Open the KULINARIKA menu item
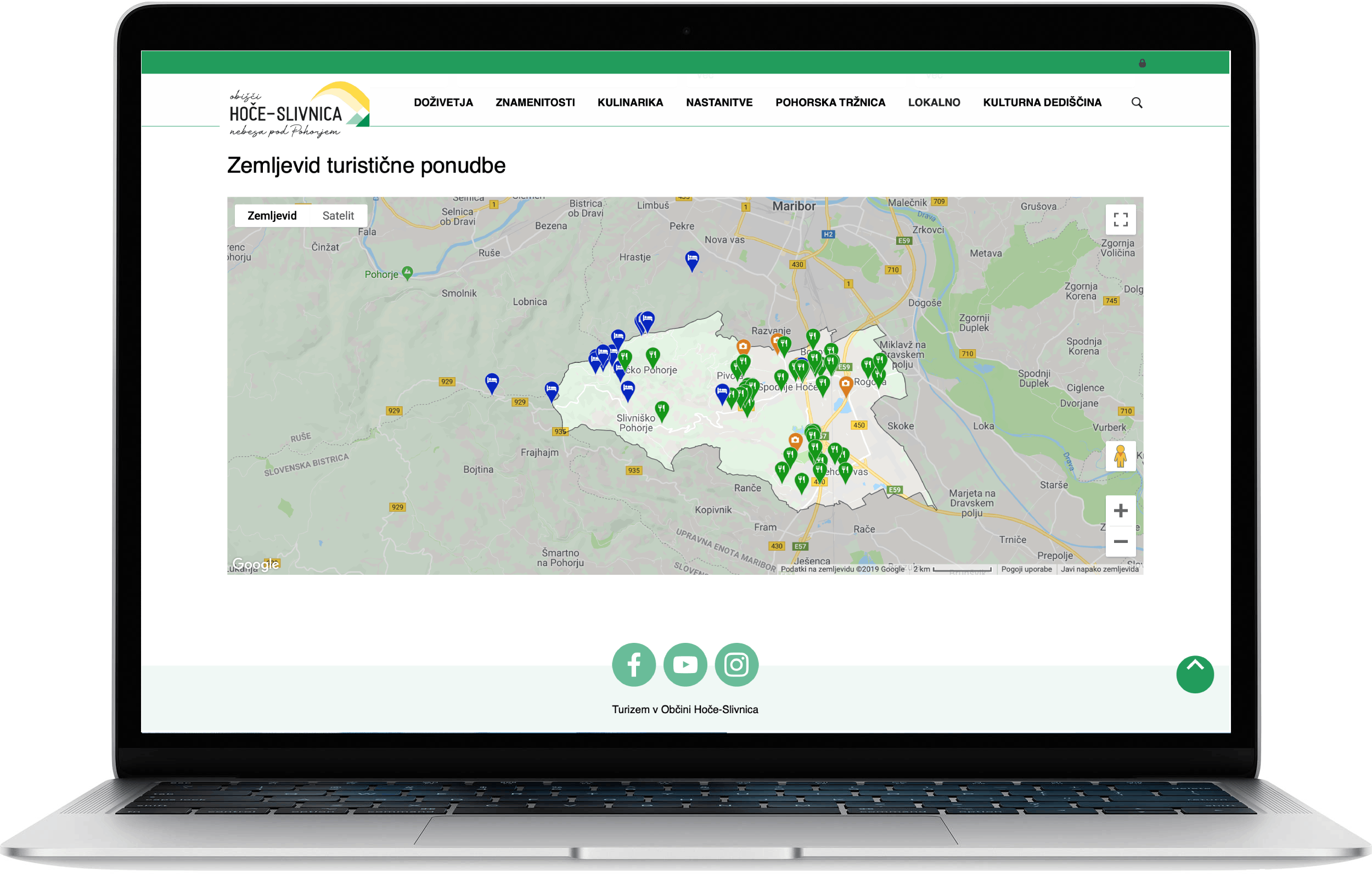 (x=630, y=103)
